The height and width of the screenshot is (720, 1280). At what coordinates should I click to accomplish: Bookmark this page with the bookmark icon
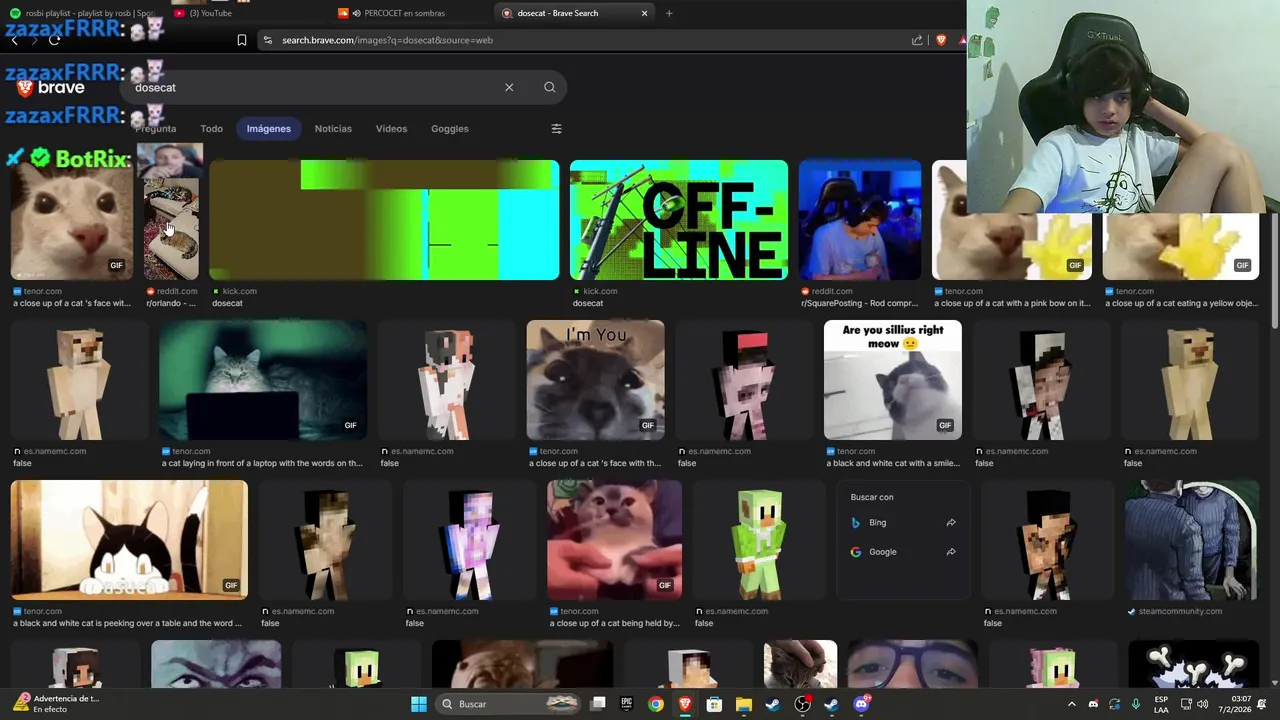241,40
